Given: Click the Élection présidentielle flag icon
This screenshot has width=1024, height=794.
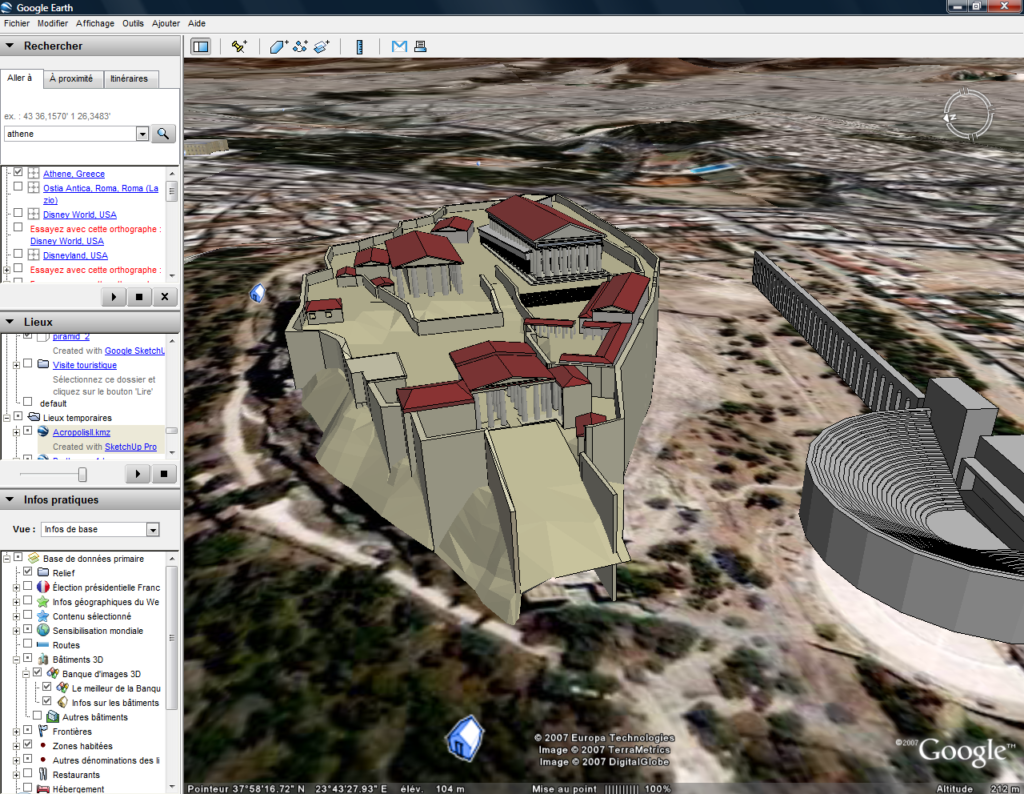Looking at the screenshot, I should (43, 587).
